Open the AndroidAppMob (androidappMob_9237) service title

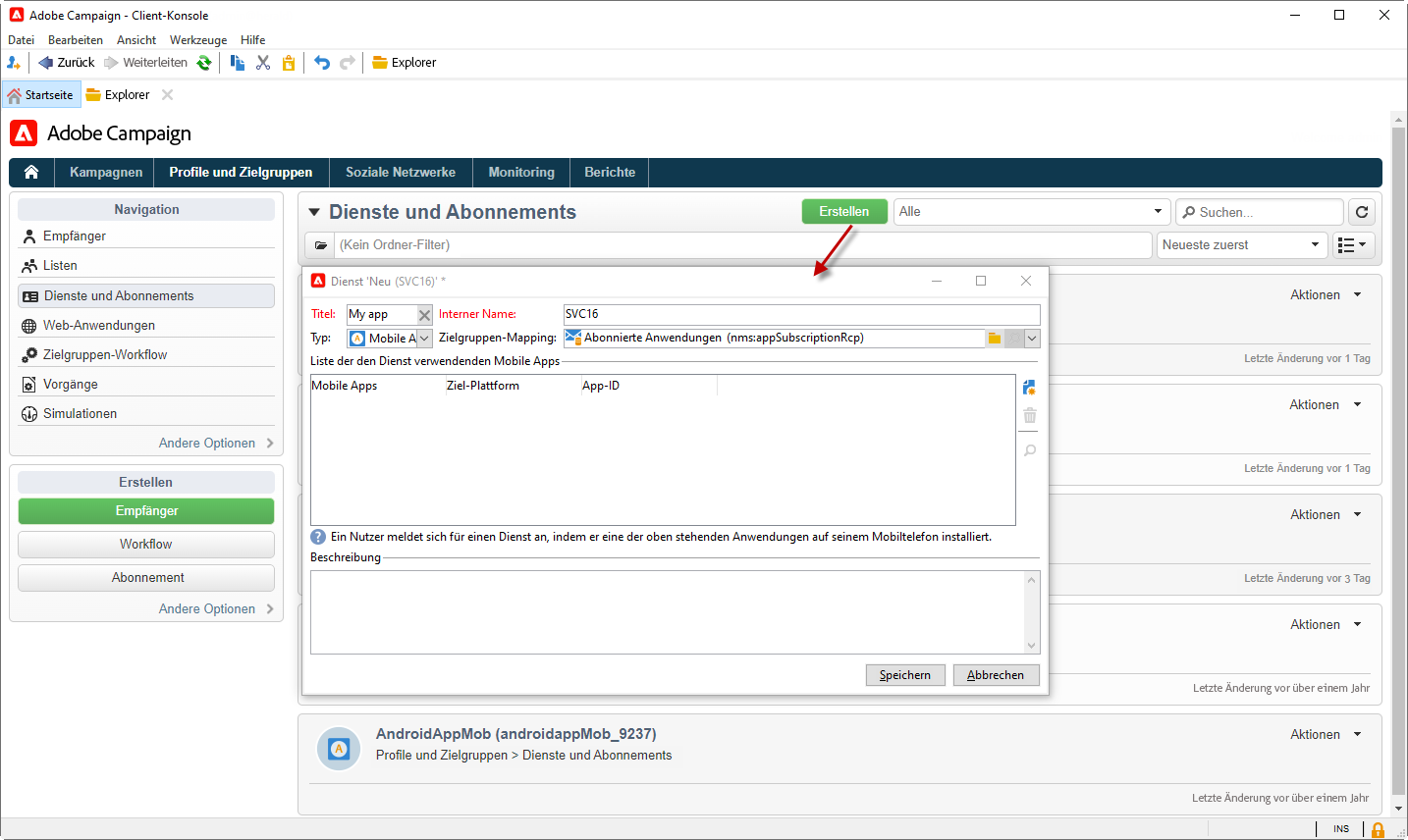(516, 734)
